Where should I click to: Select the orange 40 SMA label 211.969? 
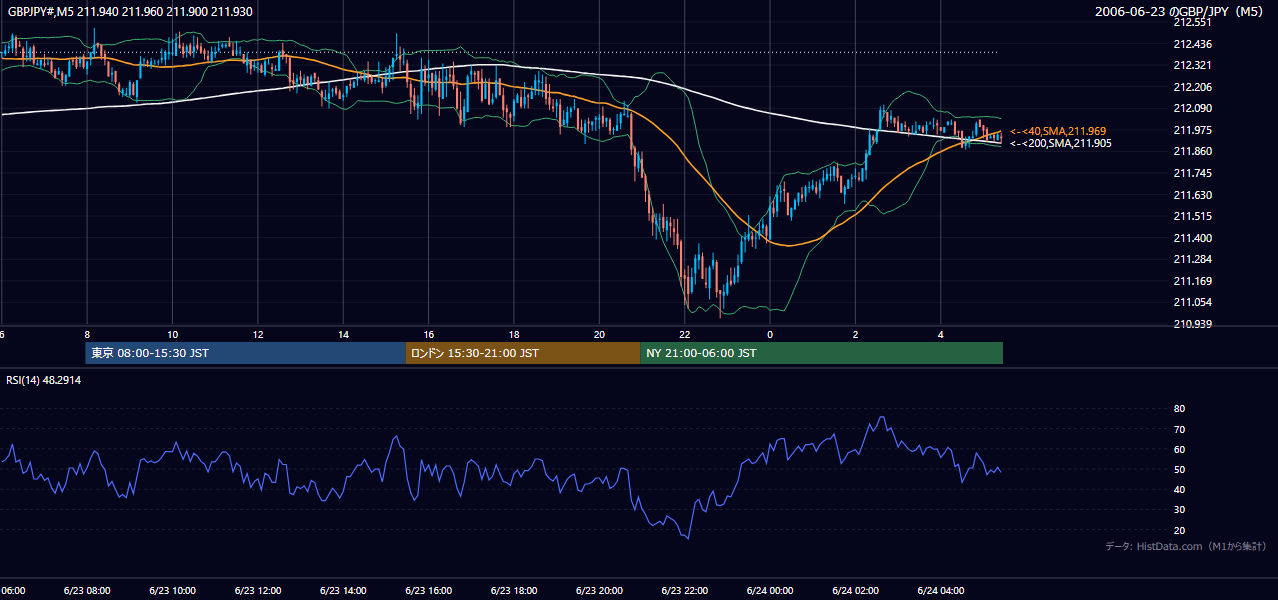(1058, 131)
